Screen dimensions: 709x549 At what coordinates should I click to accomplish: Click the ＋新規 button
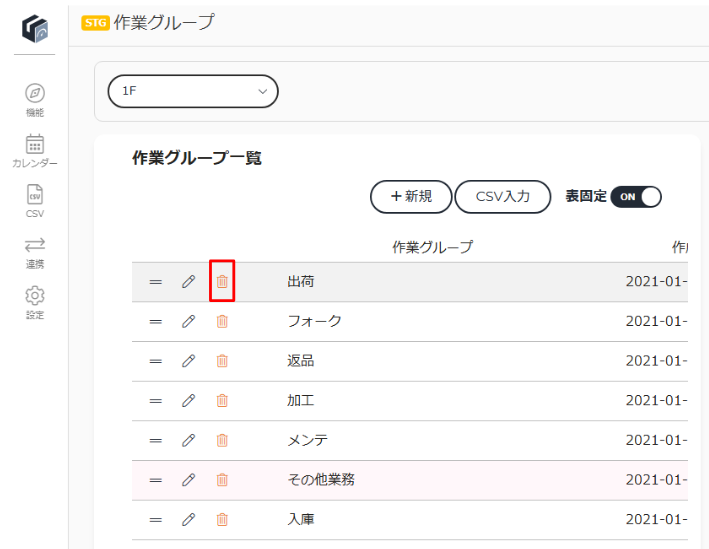click(x=411, y=196)
